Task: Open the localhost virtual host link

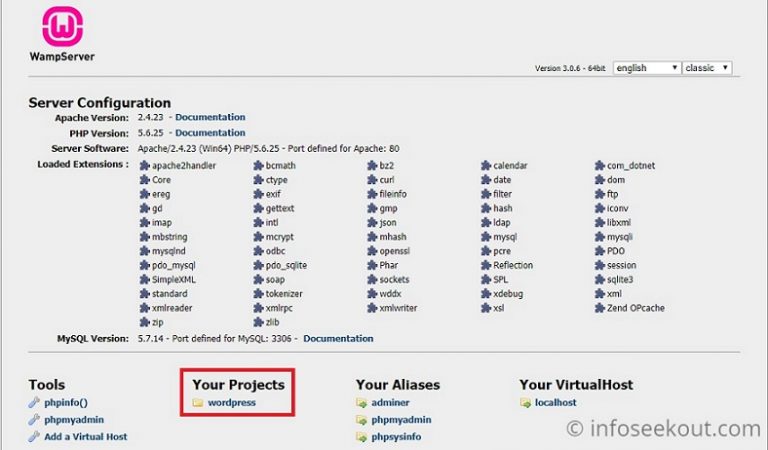Action: [555, 403]
